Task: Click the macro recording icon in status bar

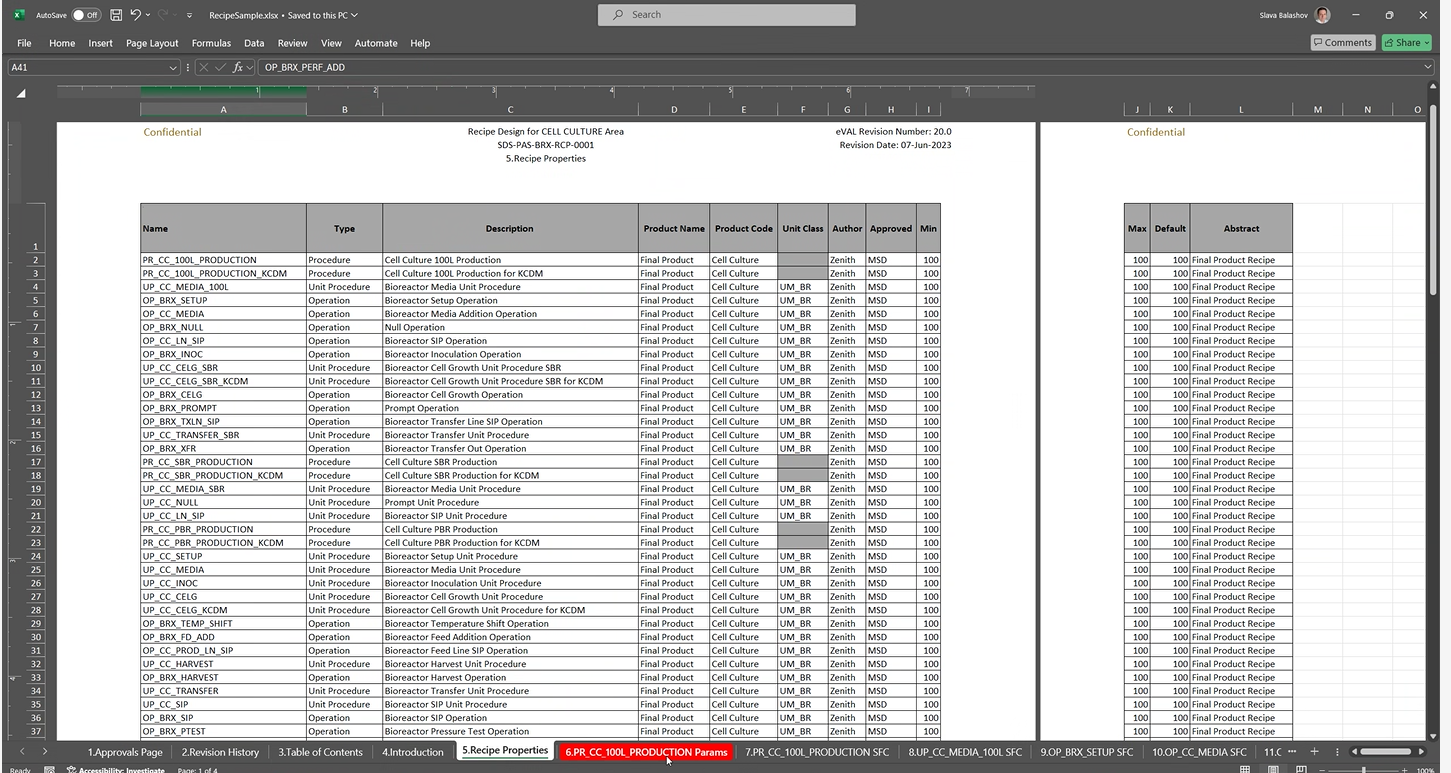Action: pyautogui.click(x=48, y=769)
